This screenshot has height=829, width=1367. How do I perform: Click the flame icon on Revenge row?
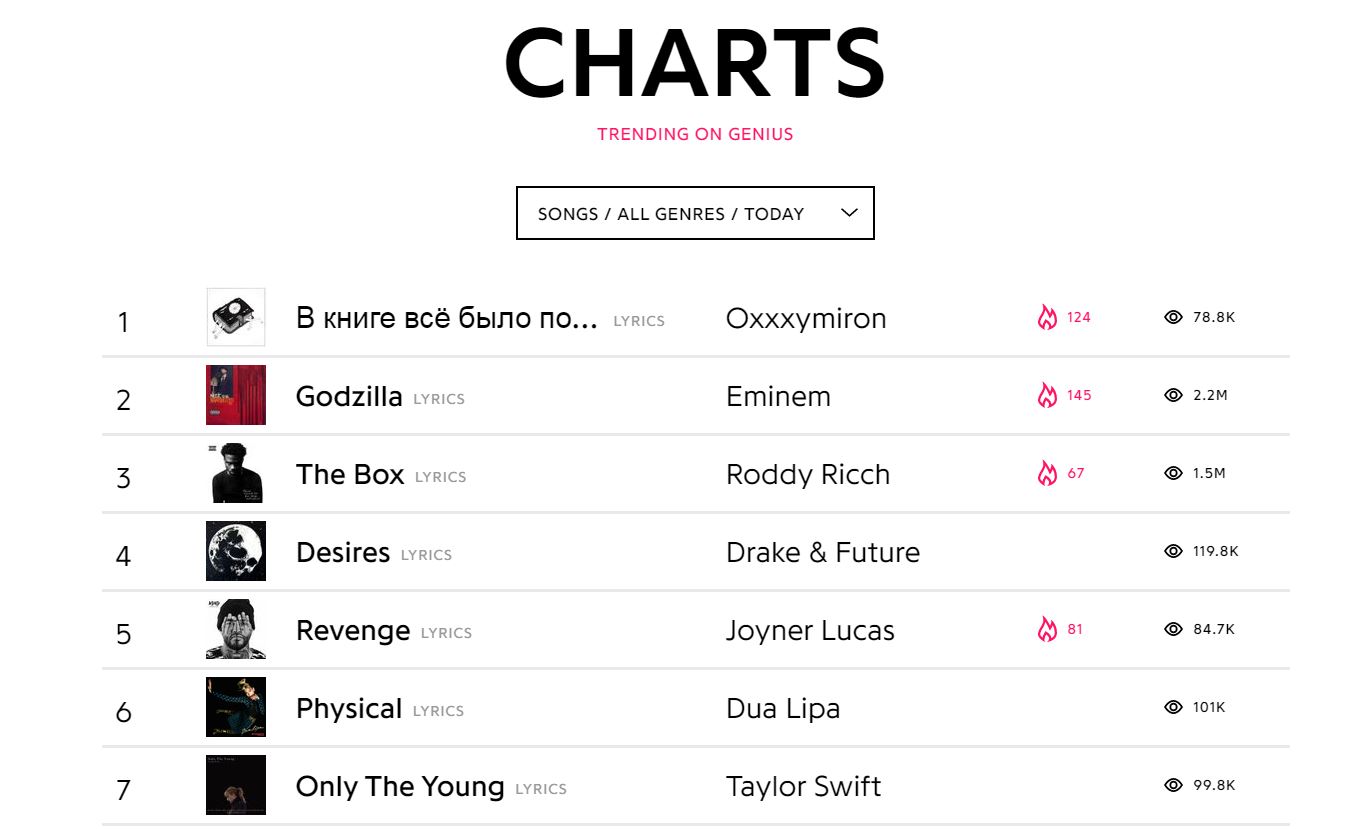(1047, 629)
